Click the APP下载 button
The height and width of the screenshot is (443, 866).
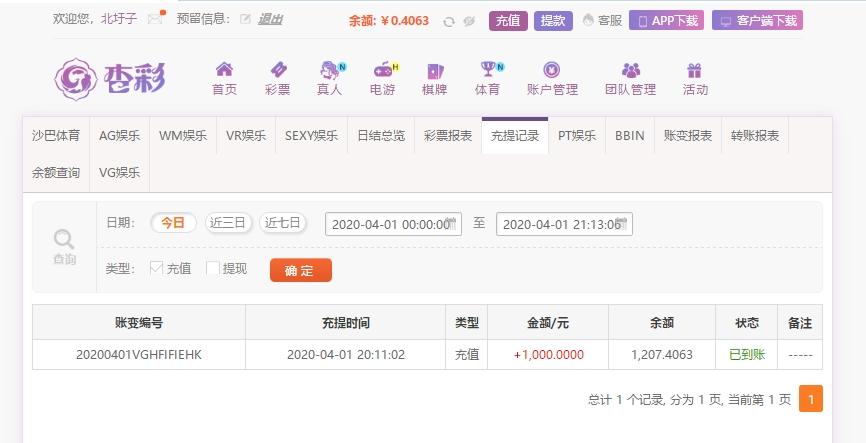pos(666,21)
